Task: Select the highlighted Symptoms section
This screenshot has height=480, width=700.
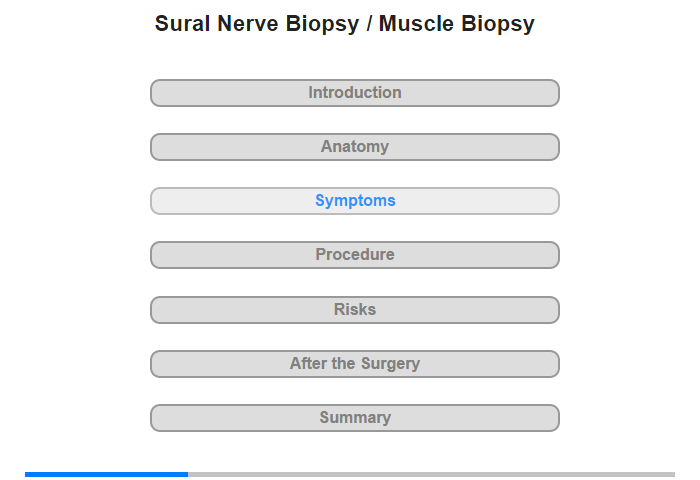Action: (x=355, y=201)
